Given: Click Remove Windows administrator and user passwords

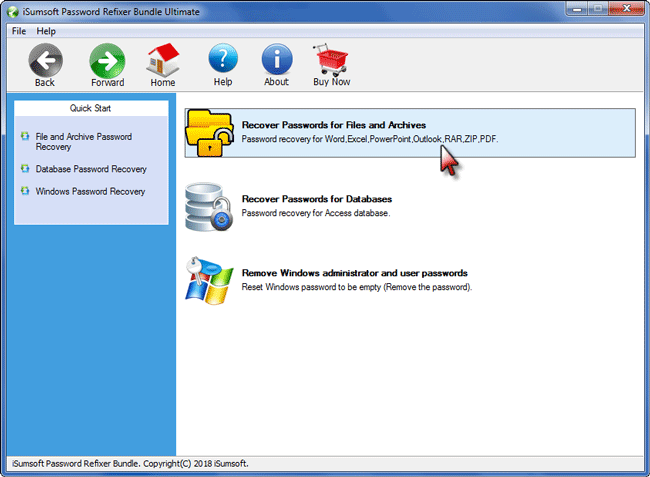Looking at the screenshot, I should pos(354,272).
